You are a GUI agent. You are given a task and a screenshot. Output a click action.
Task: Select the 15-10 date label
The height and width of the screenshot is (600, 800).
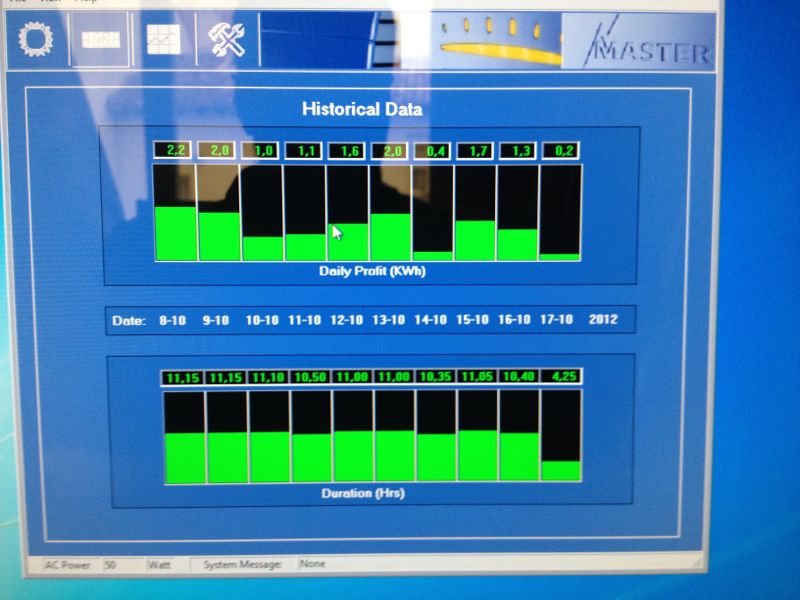point(472,320)
